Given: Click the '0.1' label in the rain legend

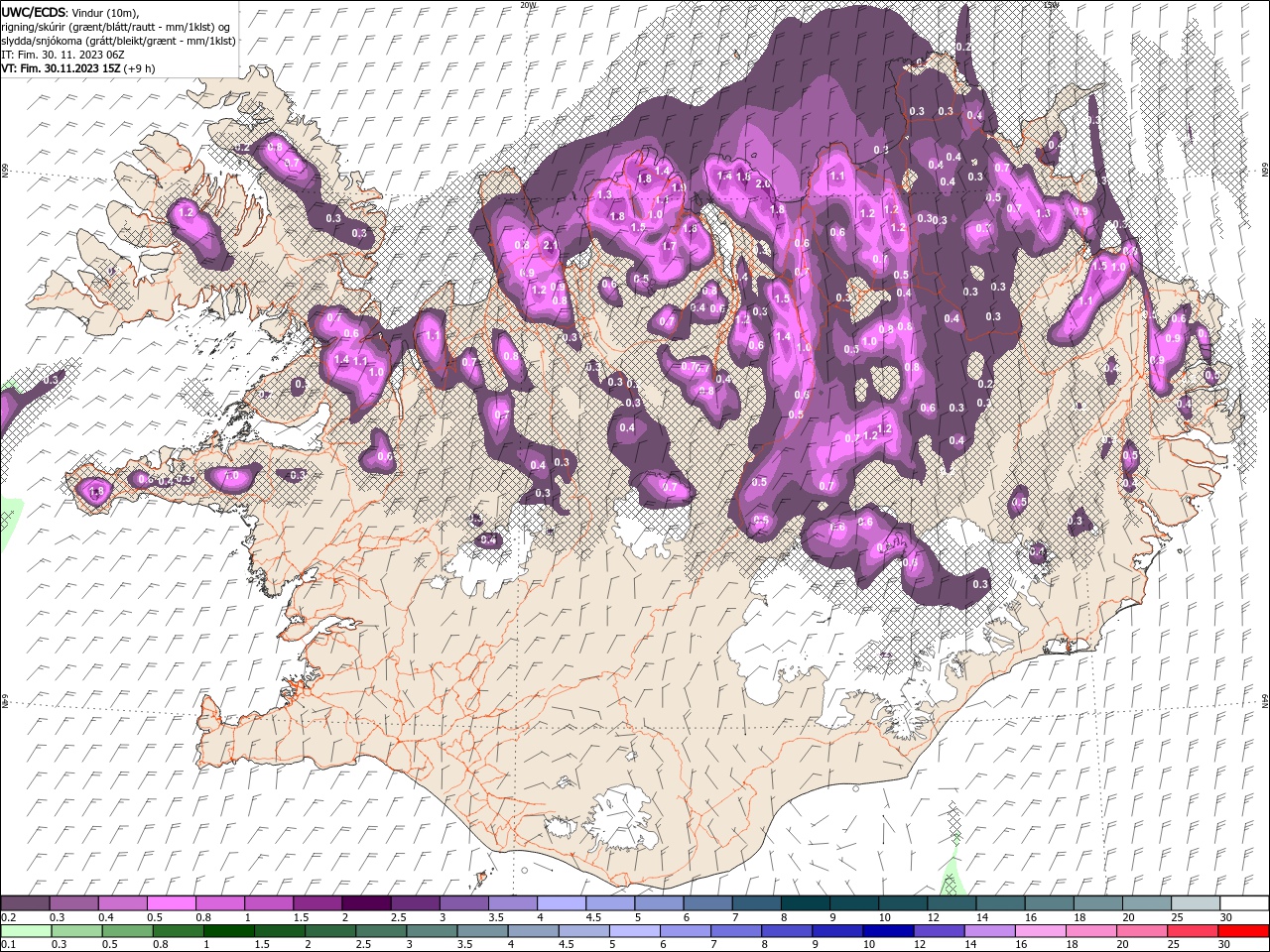Looking at the screenshot, I should 9,945.
